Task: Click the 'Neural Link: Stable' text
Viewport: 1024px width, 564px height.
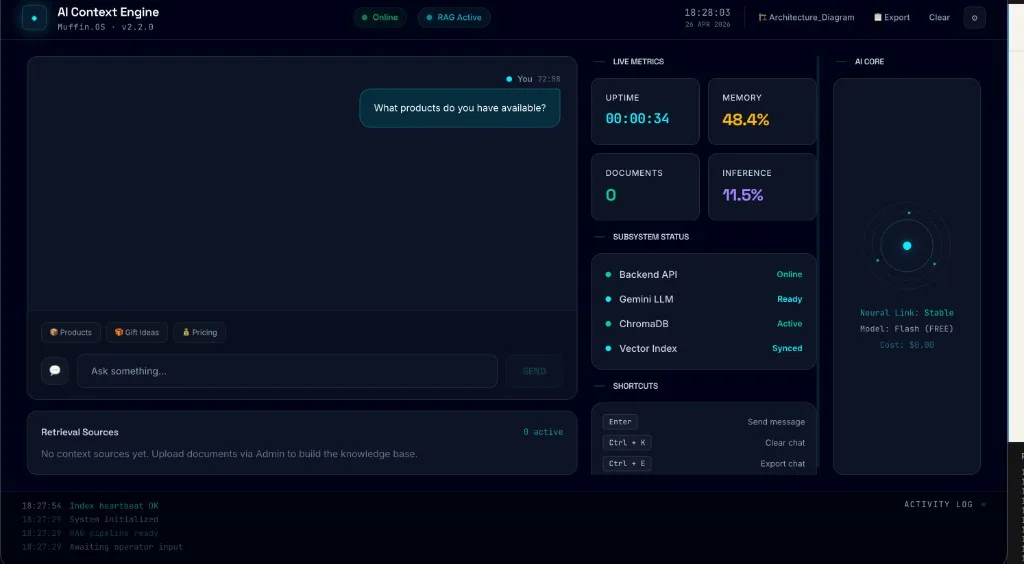Action: tap(906, 313)
